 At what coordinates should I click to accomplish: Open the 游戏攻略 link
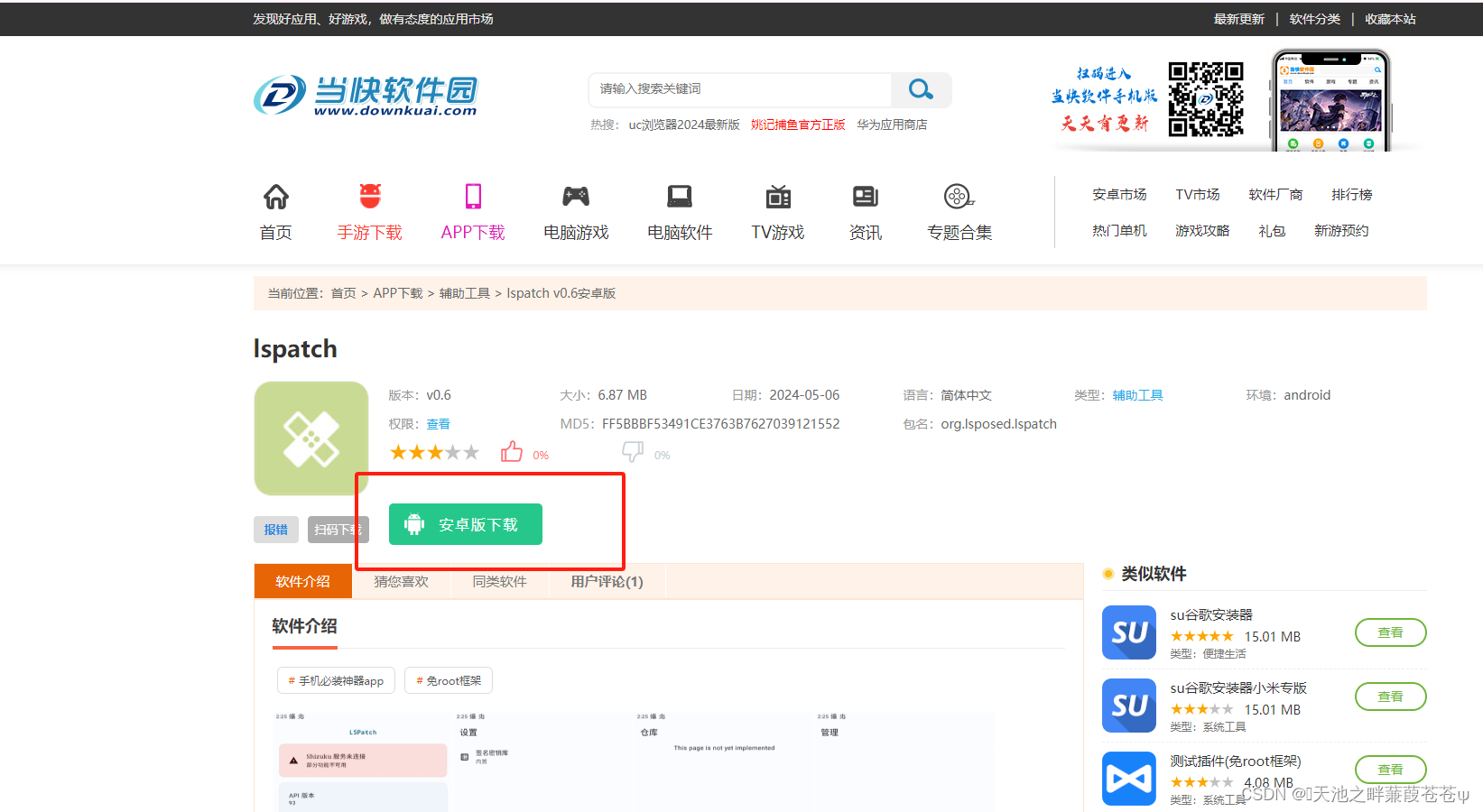pyautogui.click(x=1202, y=231)
